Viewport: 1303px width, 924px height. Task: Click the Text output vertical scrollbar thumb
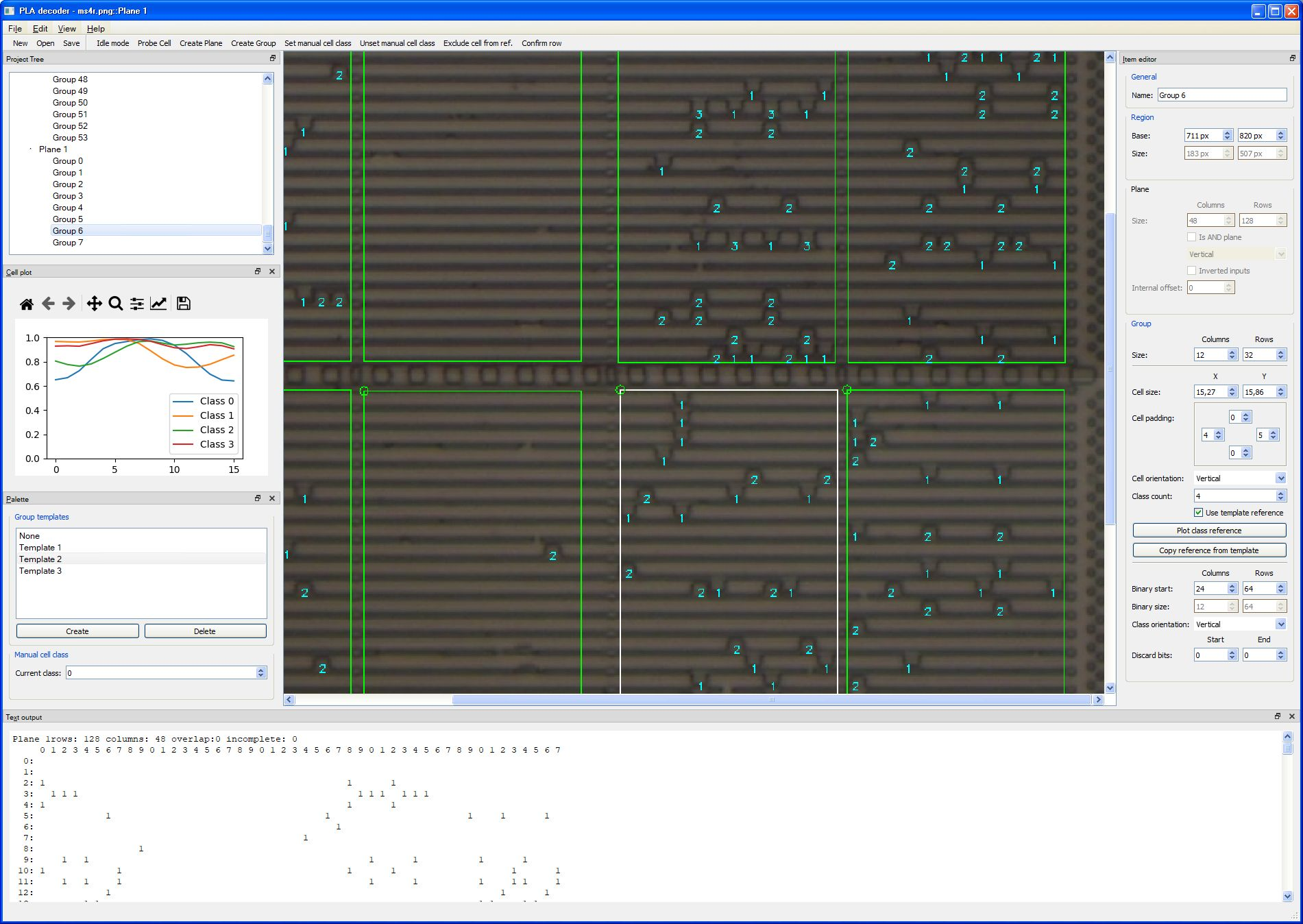click(x=1287, y=749)
